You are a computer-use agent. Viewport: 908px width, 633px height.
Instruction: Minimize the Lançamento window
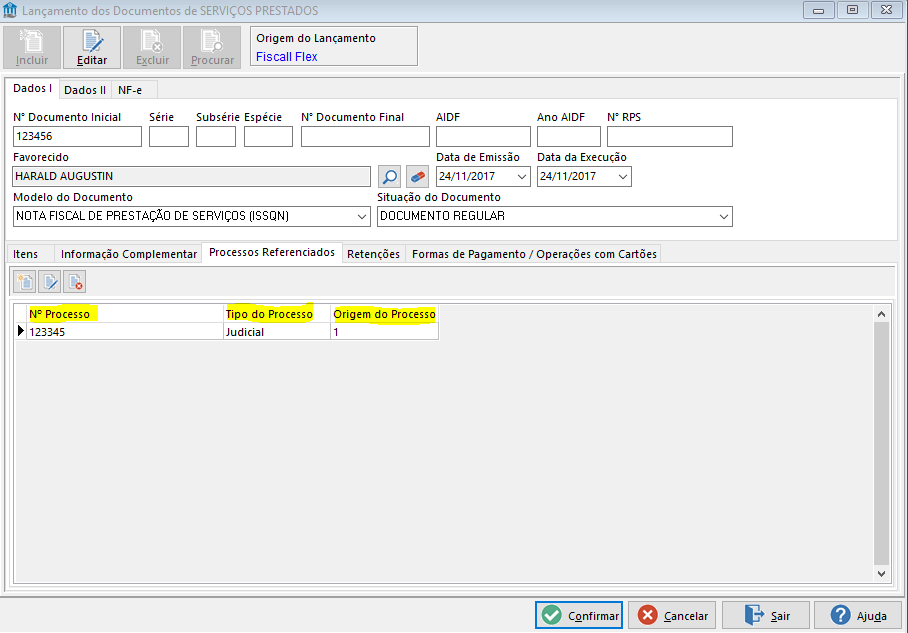click(x=818, y=10)
